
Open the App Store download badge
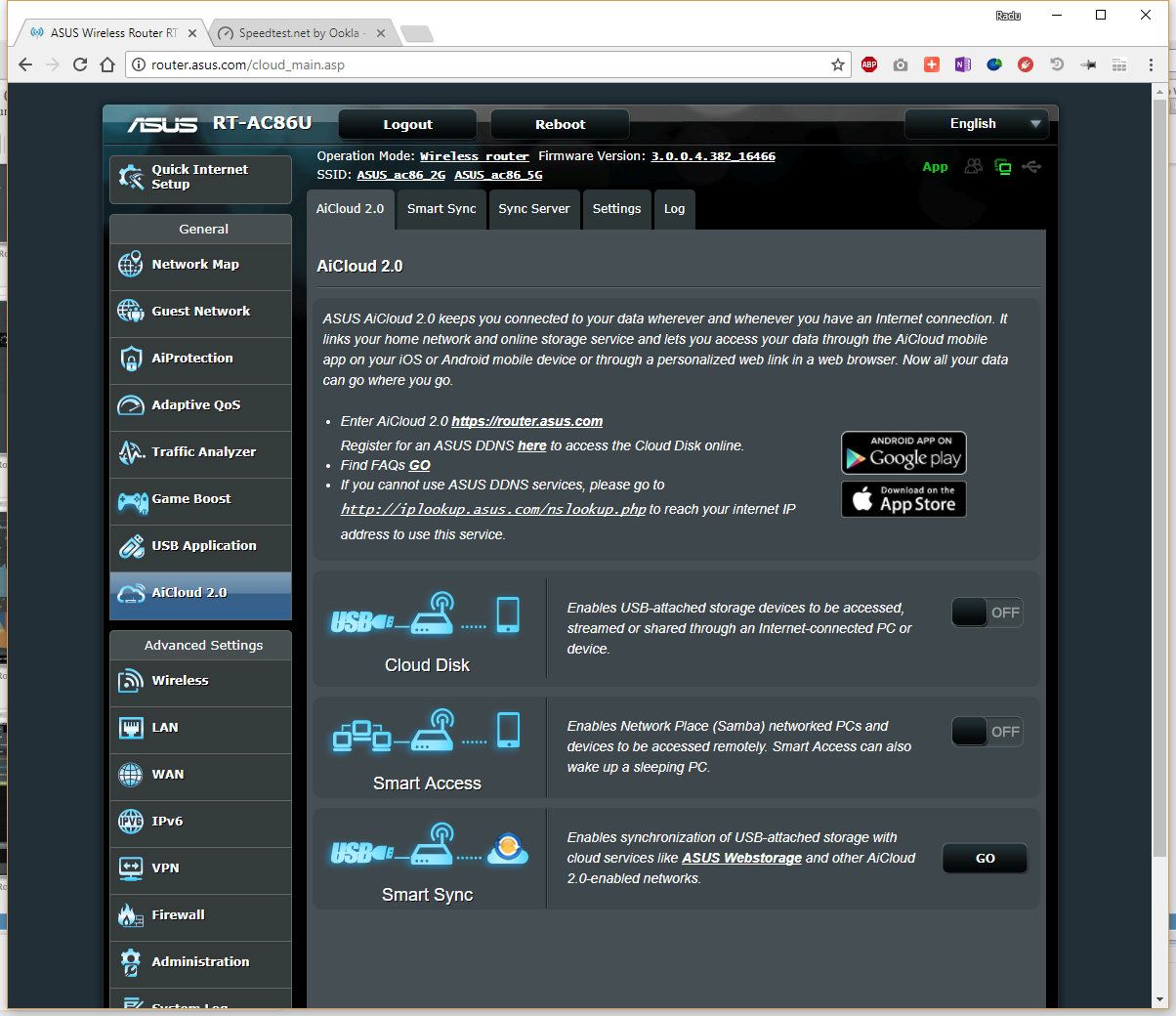click(903, 499)
